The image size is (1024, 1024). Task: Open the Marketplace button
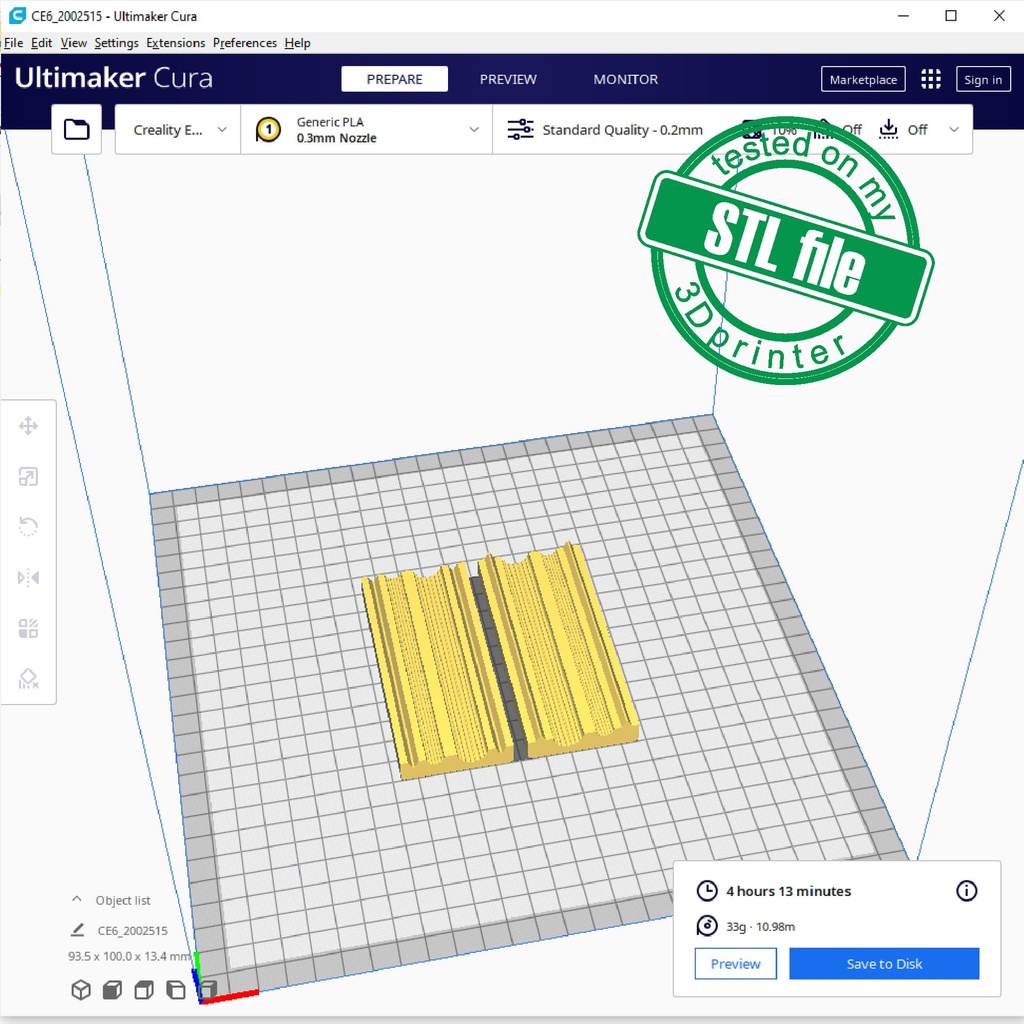pyautogui.click(x=863, y=80)
